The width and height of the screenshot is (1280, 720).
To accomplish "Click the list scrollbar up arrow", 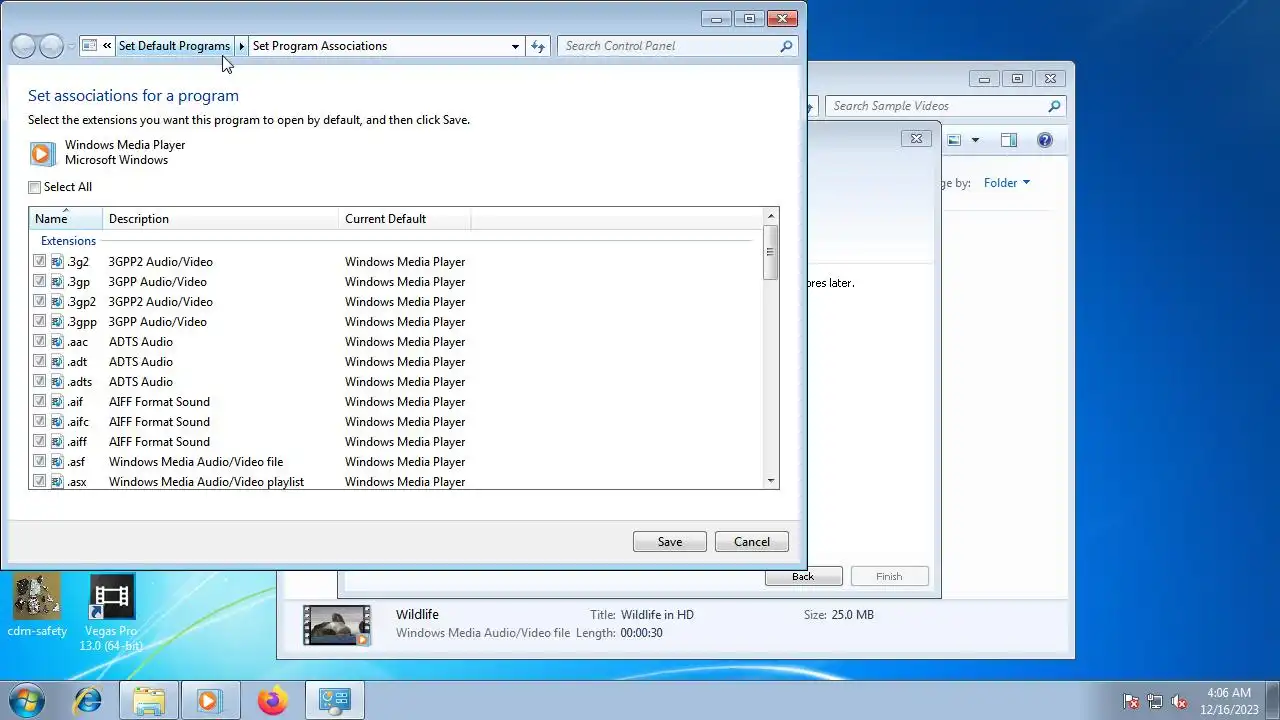I will tap(770, 216).
